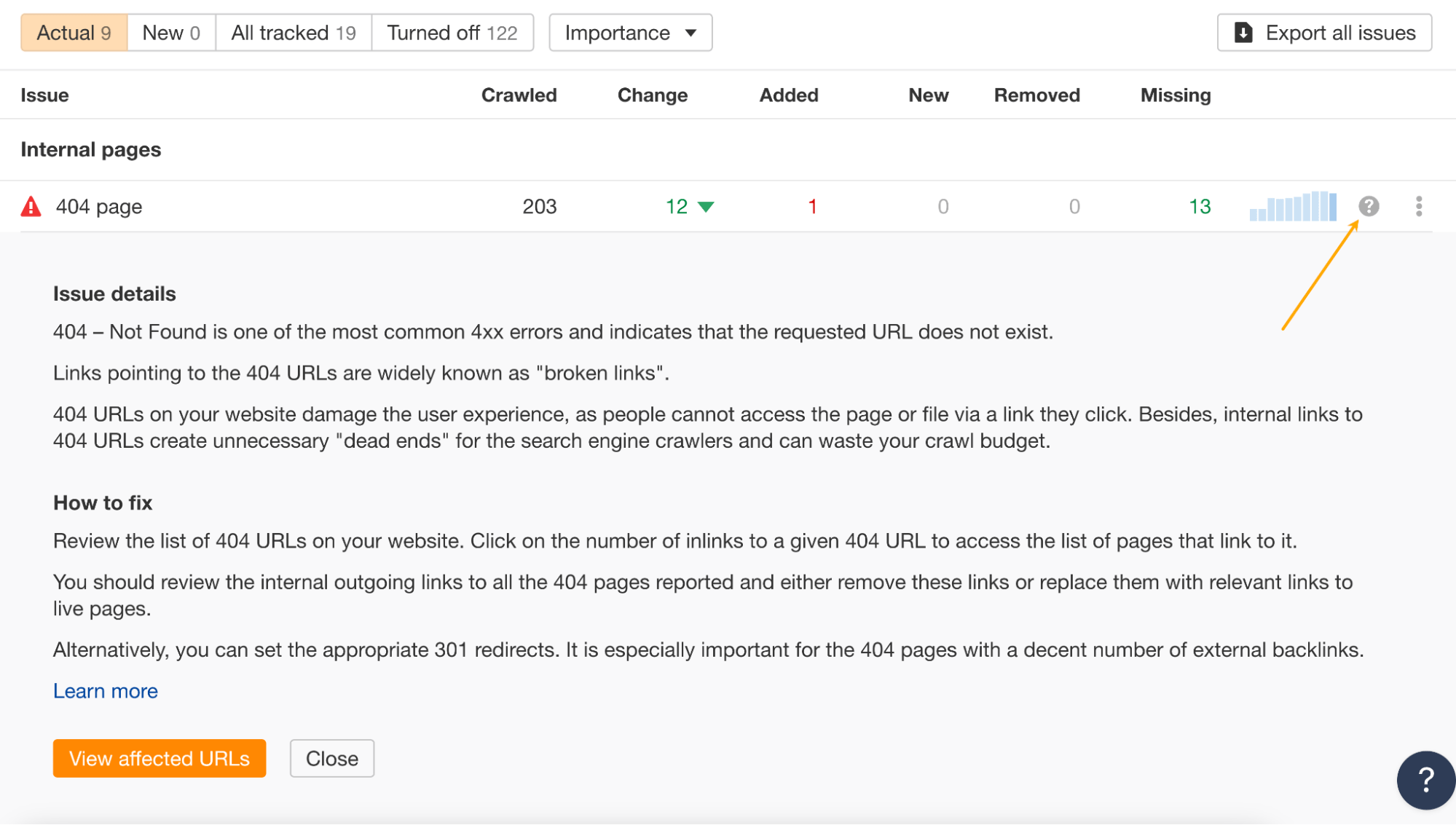Viewport: 1456px width, 825px height.
Task: Switch to the New issues tab
Action: (x=170, y=32)
